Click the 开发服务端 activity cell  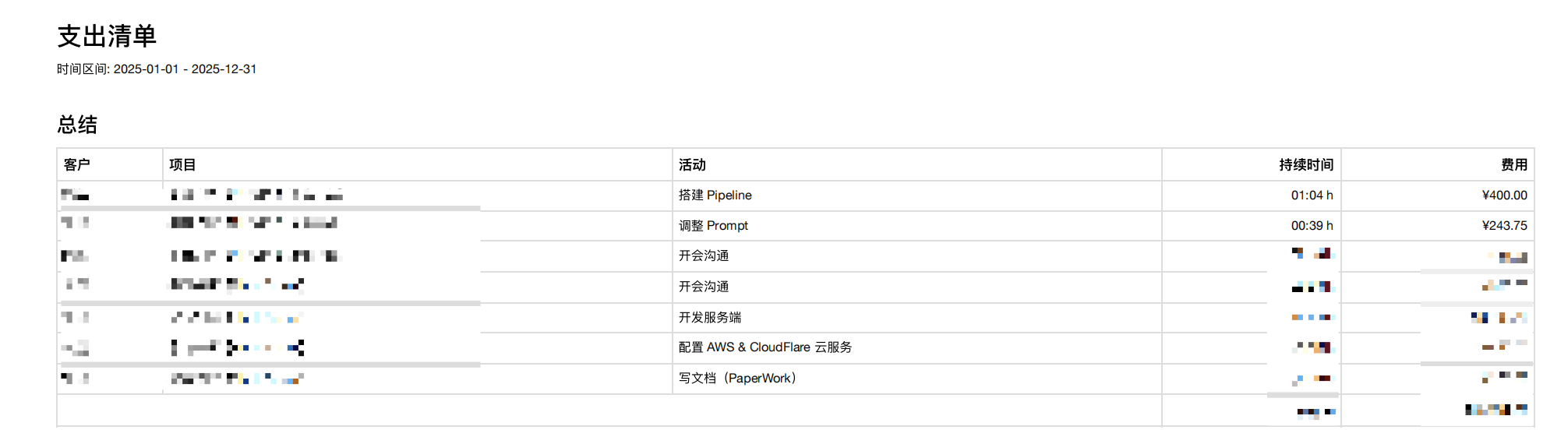(x=709, y=317)
